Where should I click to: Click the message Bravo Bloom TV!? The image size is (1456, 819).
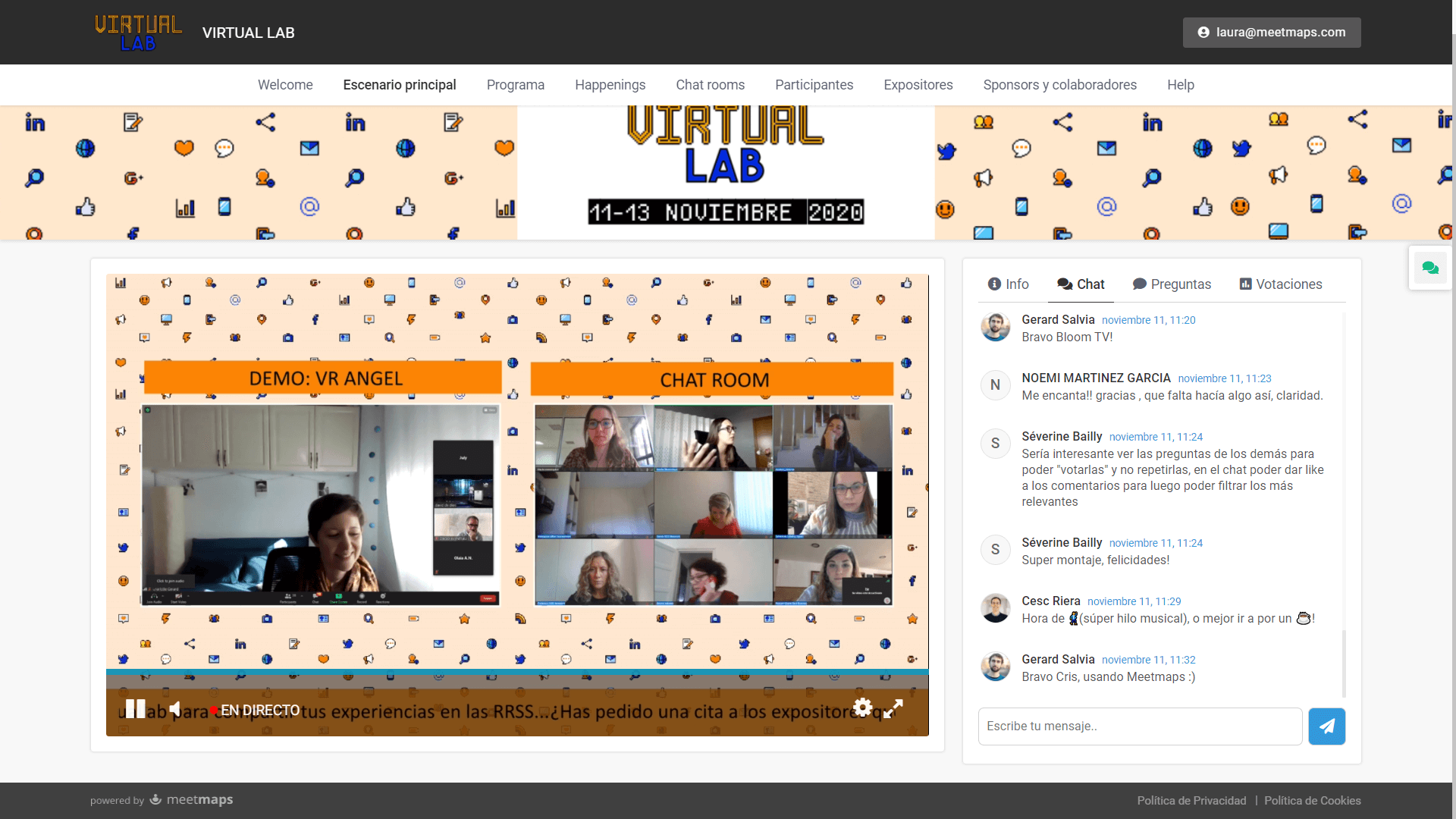click(1066, 337)
